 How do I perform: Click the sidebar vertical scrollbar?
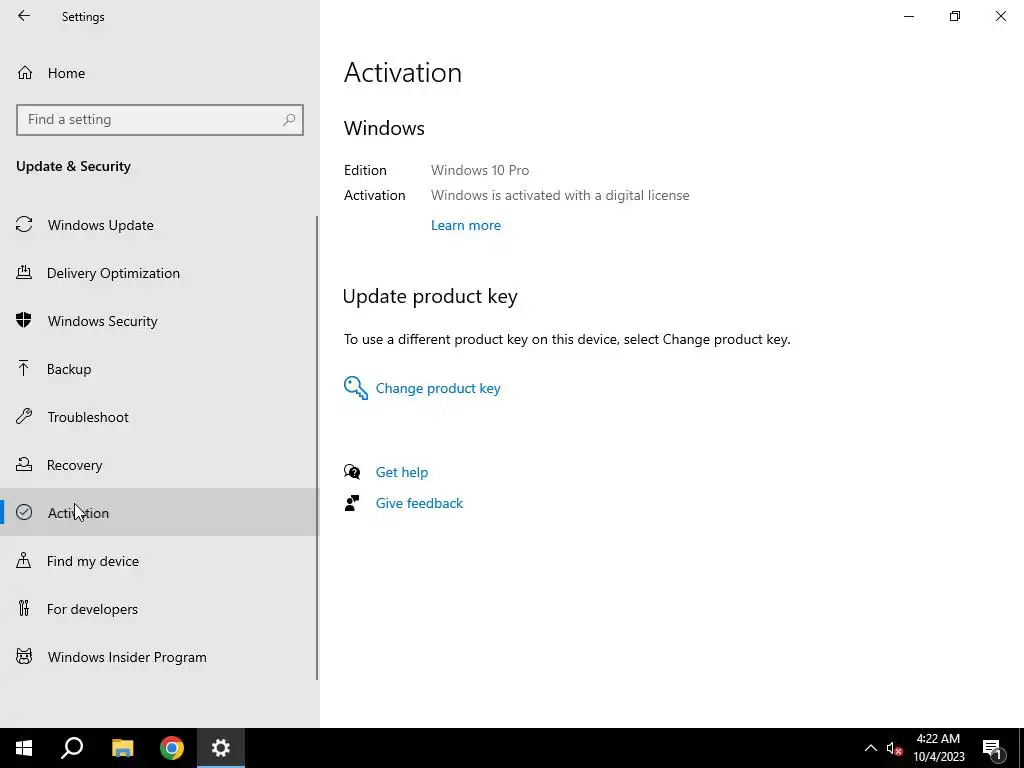pos(317,447)
